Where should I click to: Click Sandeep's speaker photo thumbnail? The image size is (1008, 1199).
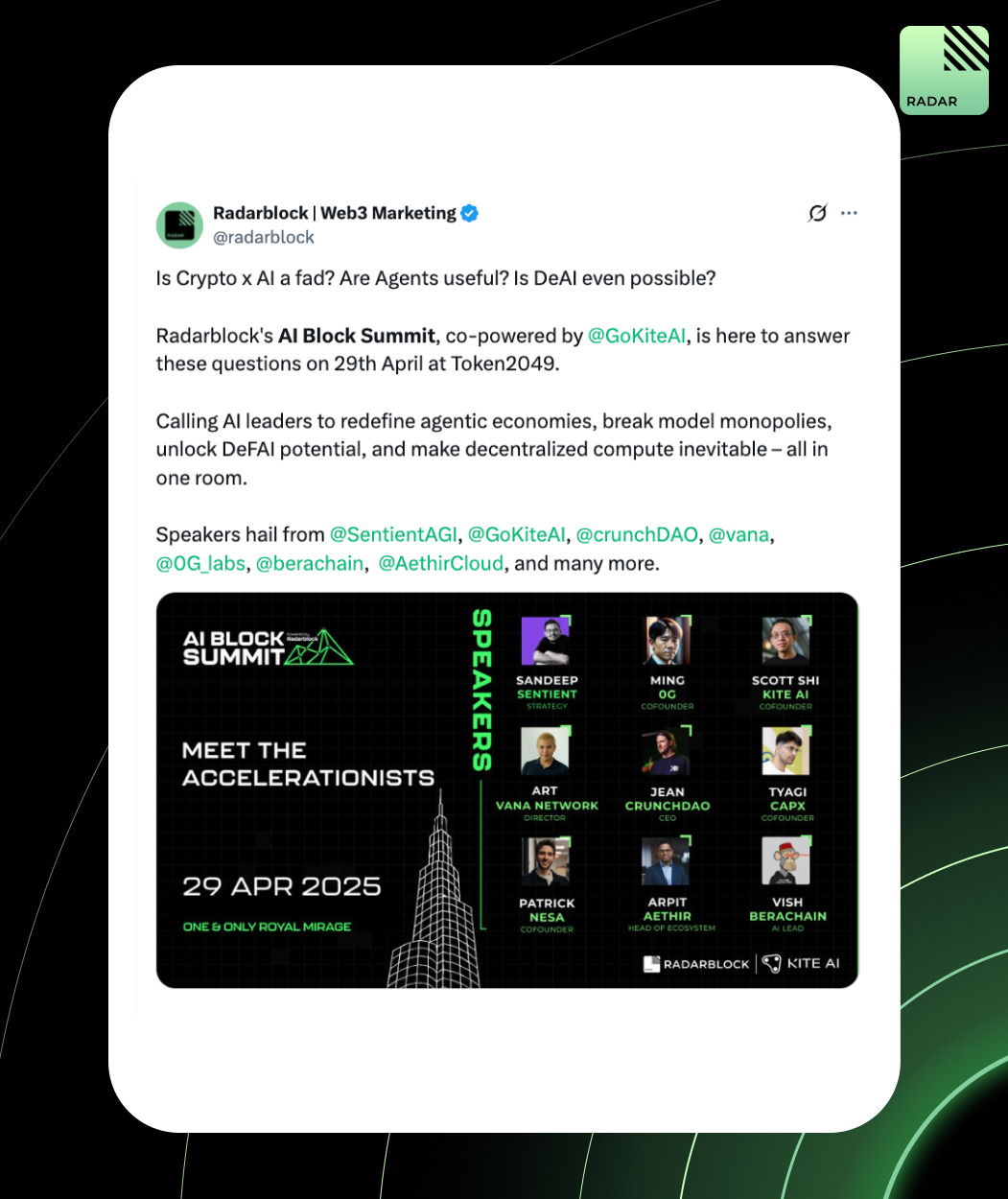tap(546, 641)
